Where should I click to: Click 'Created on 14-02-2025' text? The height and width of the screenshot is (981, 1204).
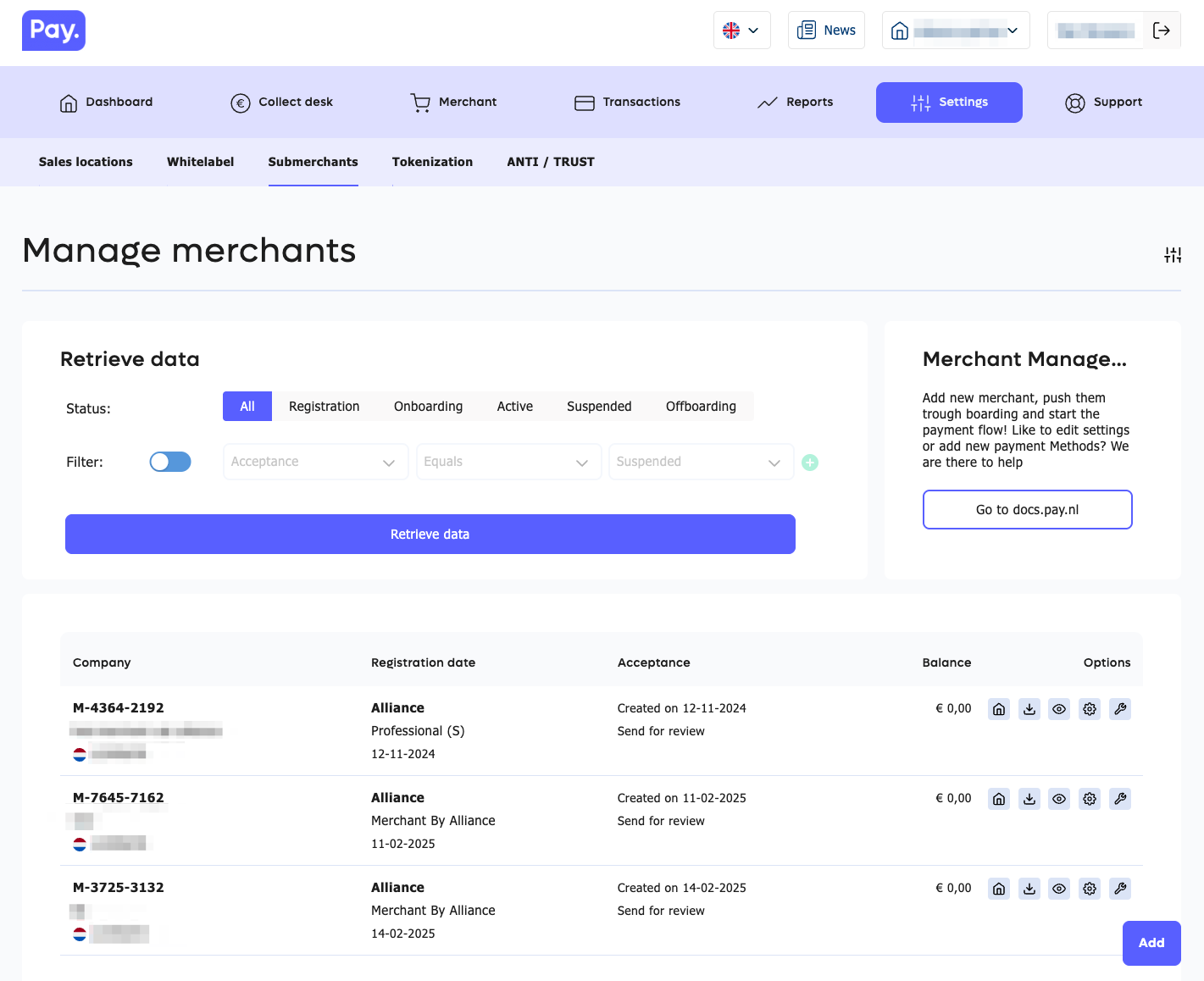(x=682, y=888)
